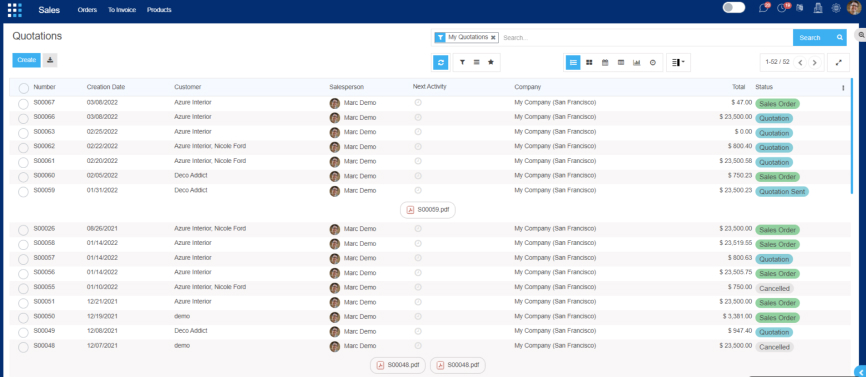Open the S00059.pdf attachment
This screenshot has width=866, height=377.
pyautogui.click(x=428, y=210)
